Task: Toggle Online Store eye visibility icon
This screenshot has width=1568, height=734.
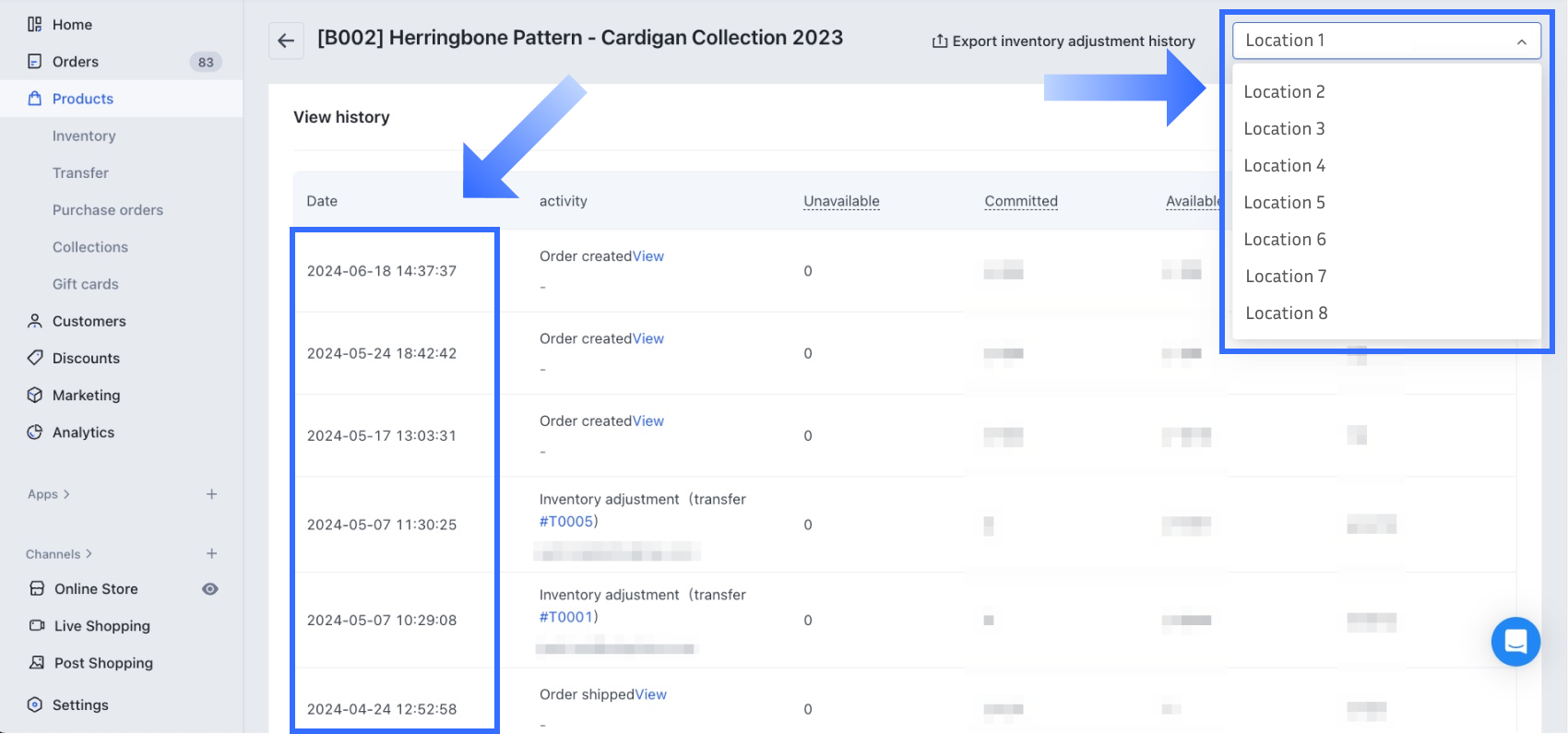Action: (x=210, y=589)
